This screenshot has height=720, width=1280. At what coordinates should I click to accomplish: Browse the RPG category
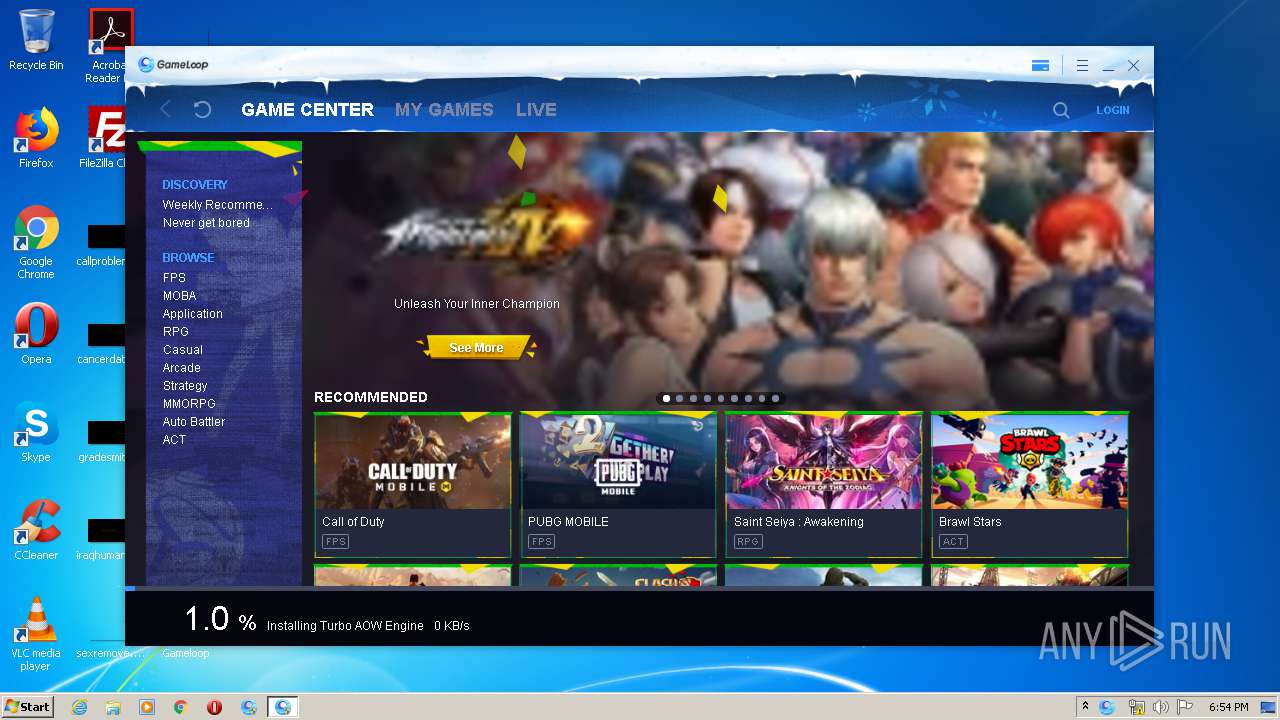point(176,332)
